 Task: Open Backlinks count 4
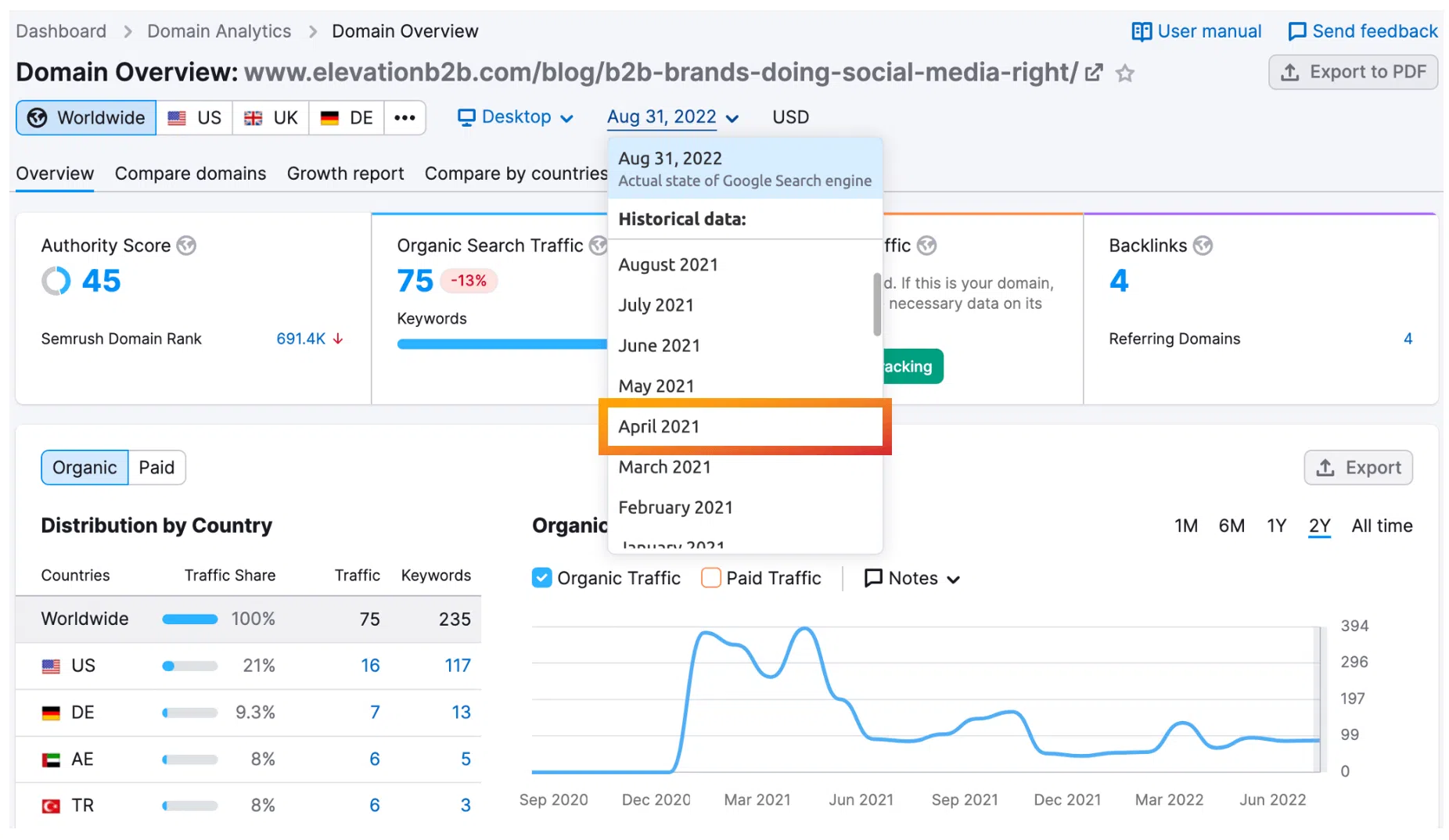(x=1119, y=281)
